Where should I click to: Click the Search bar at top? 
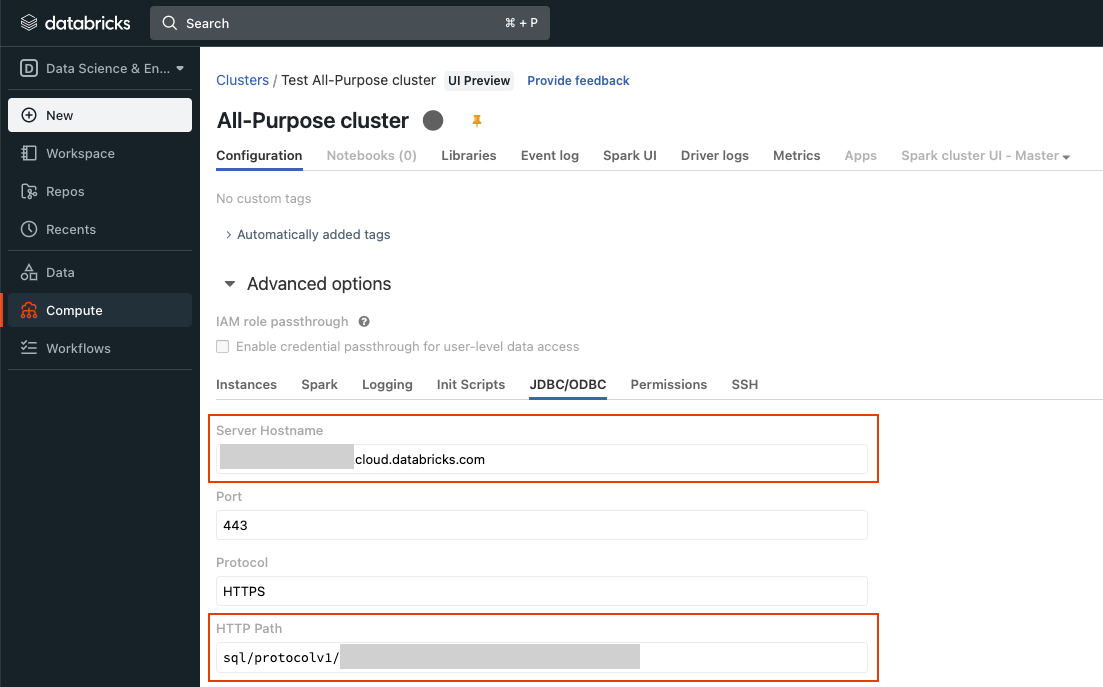pyautogui.click(x=350, y=23)
